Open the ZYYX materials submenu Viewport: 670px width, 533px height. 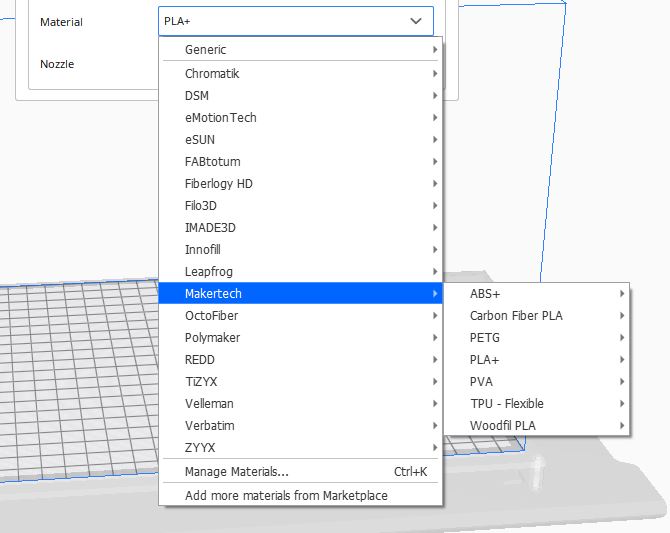(200, 448)
